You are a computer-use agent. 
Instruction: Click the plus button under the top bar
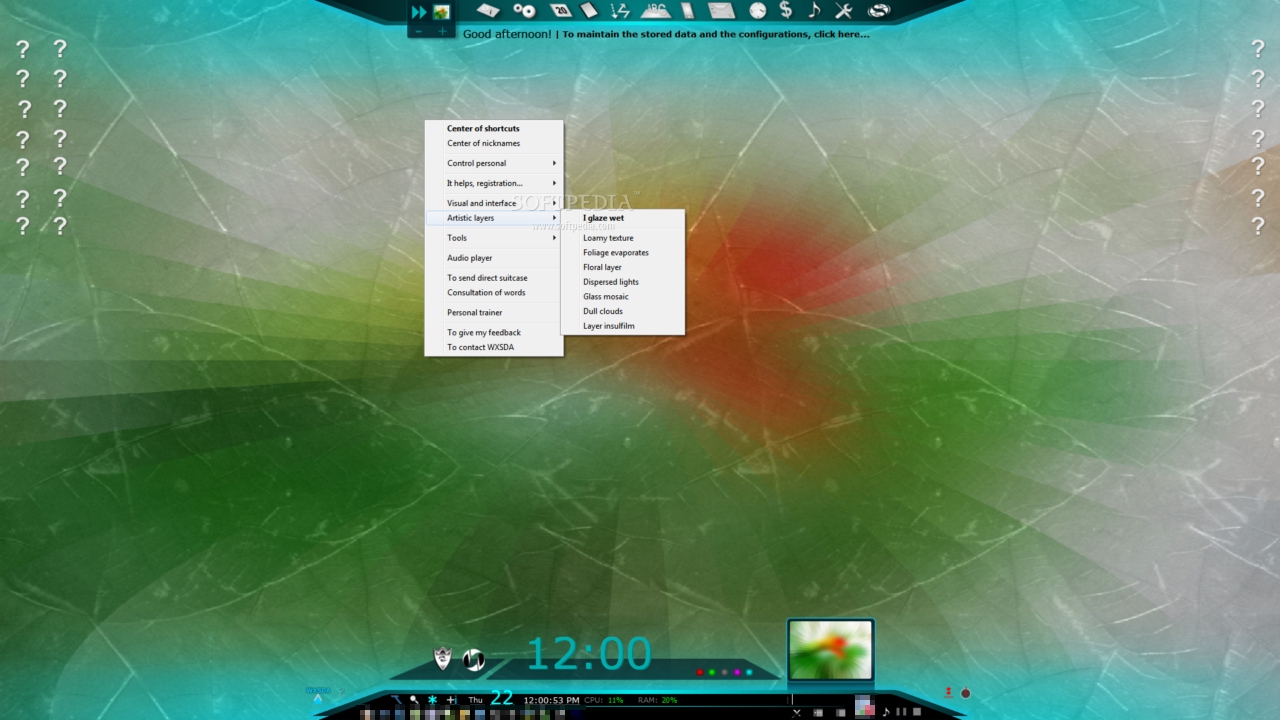[x=442, y=31]
